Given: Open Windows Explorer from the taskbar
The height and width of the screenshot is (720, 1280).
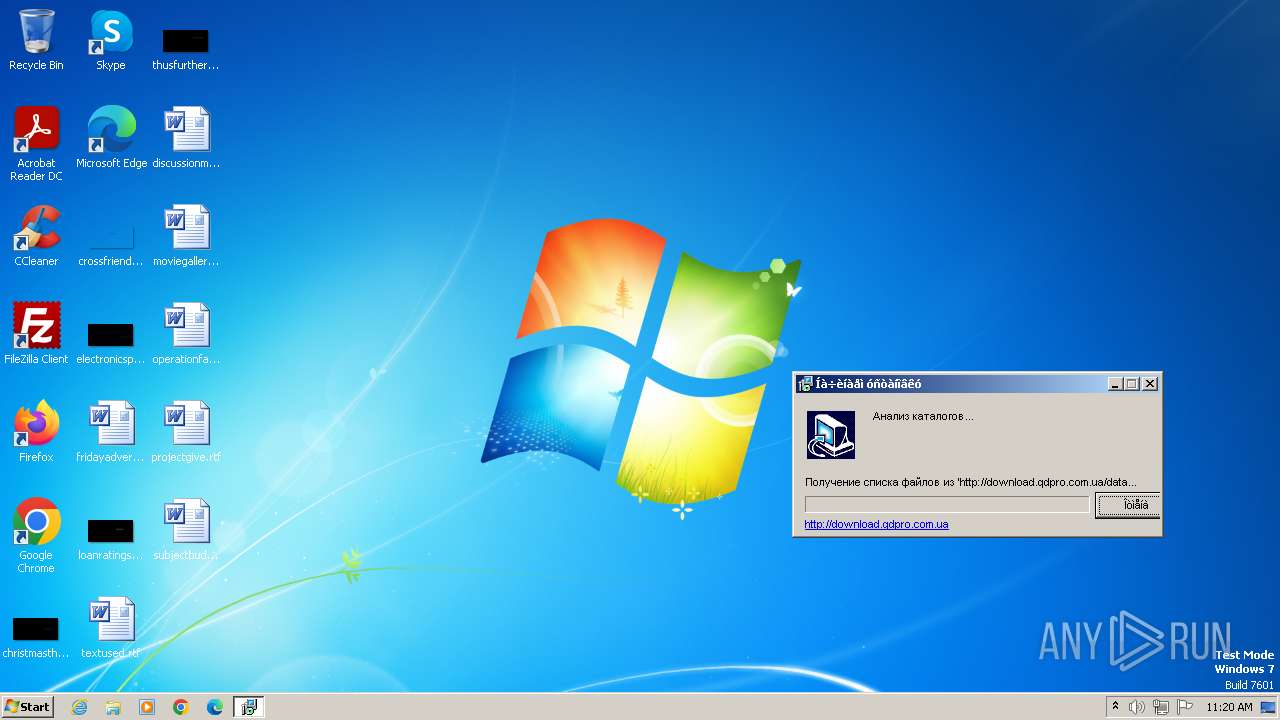Looking at the screenshot, I should pyautogui.click(x=113, y=707).
